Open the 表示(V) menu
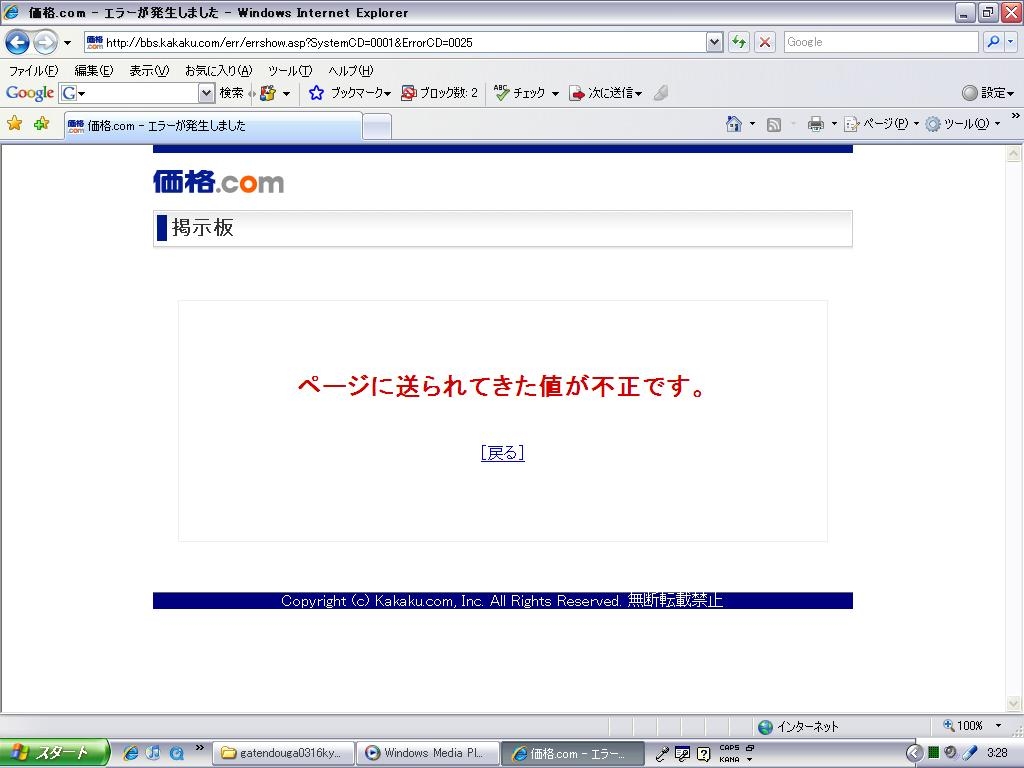Image resolution: width=1024 pixels, height=768 pixels. click(149, 71)
